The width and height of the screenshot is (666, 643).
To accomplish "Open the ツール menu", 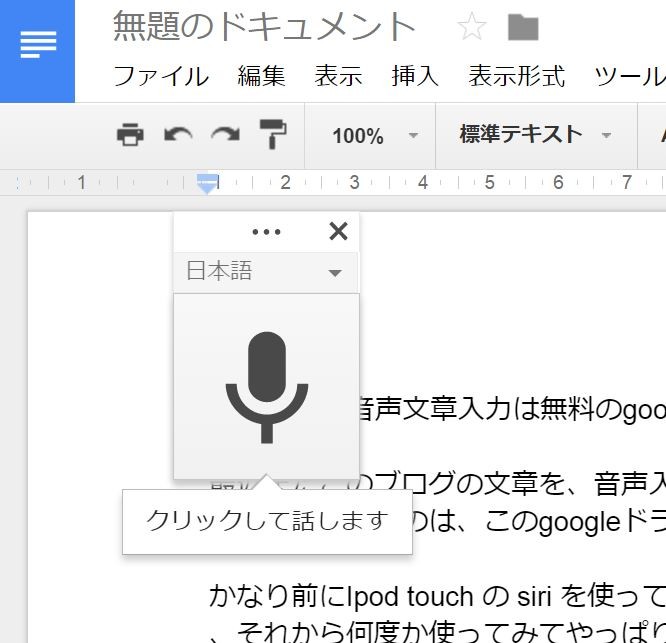I will pyautogui.click(x=630, y=76).
